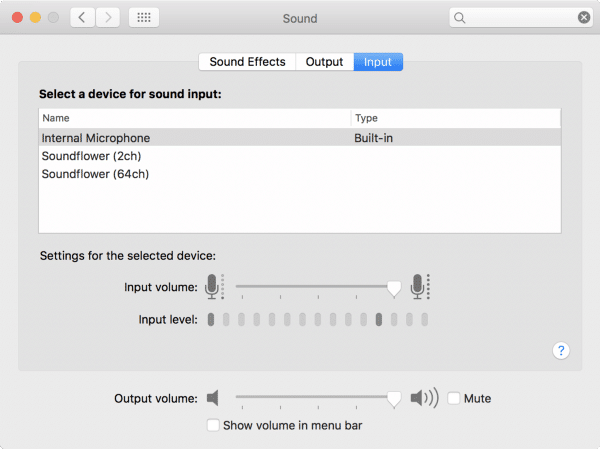This screenshot has height=449, width=600.
Task: Clear the search field with the X icon
Action: 584,18
